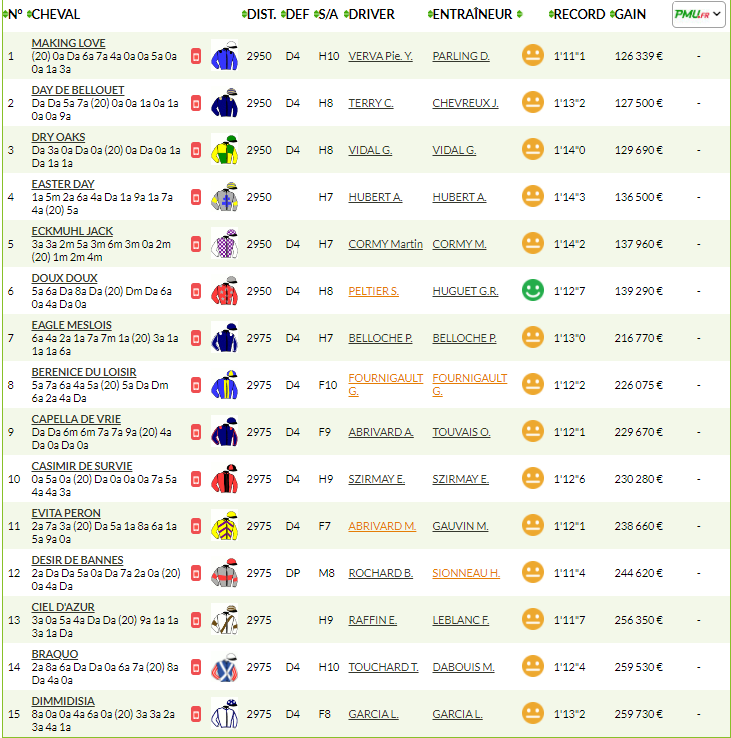
Task: Open driver FOURNIGAULT G. link
Action: 386,385
